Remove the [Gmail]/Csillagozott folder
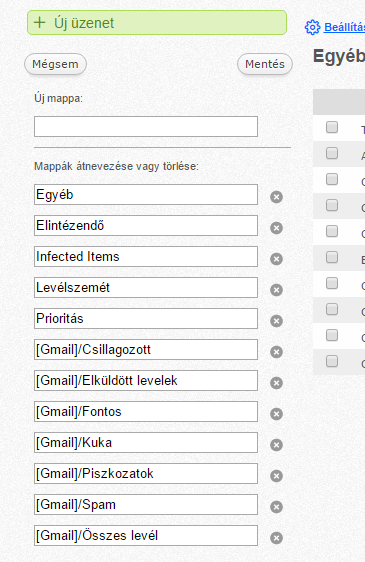The image size is (365, 562). click(276, 352)
